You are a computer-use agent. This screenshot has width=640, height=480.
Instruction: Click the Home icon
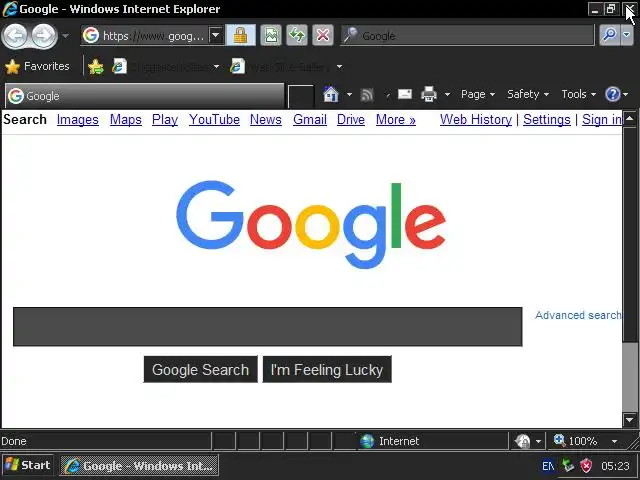(331, 94)
